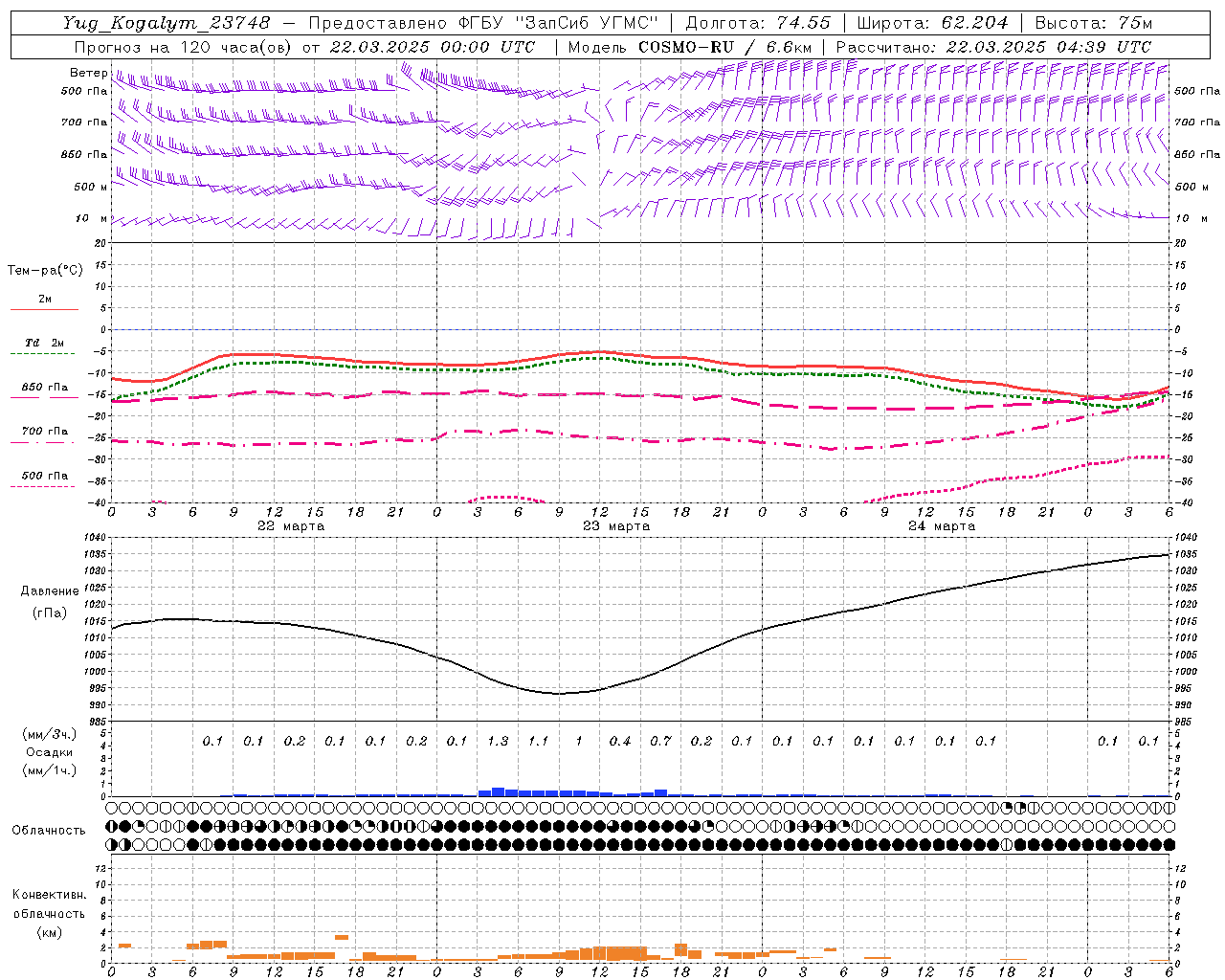
Task: Select the "(гПа)" unit under Давление
Action: click(x=50, y=612)
